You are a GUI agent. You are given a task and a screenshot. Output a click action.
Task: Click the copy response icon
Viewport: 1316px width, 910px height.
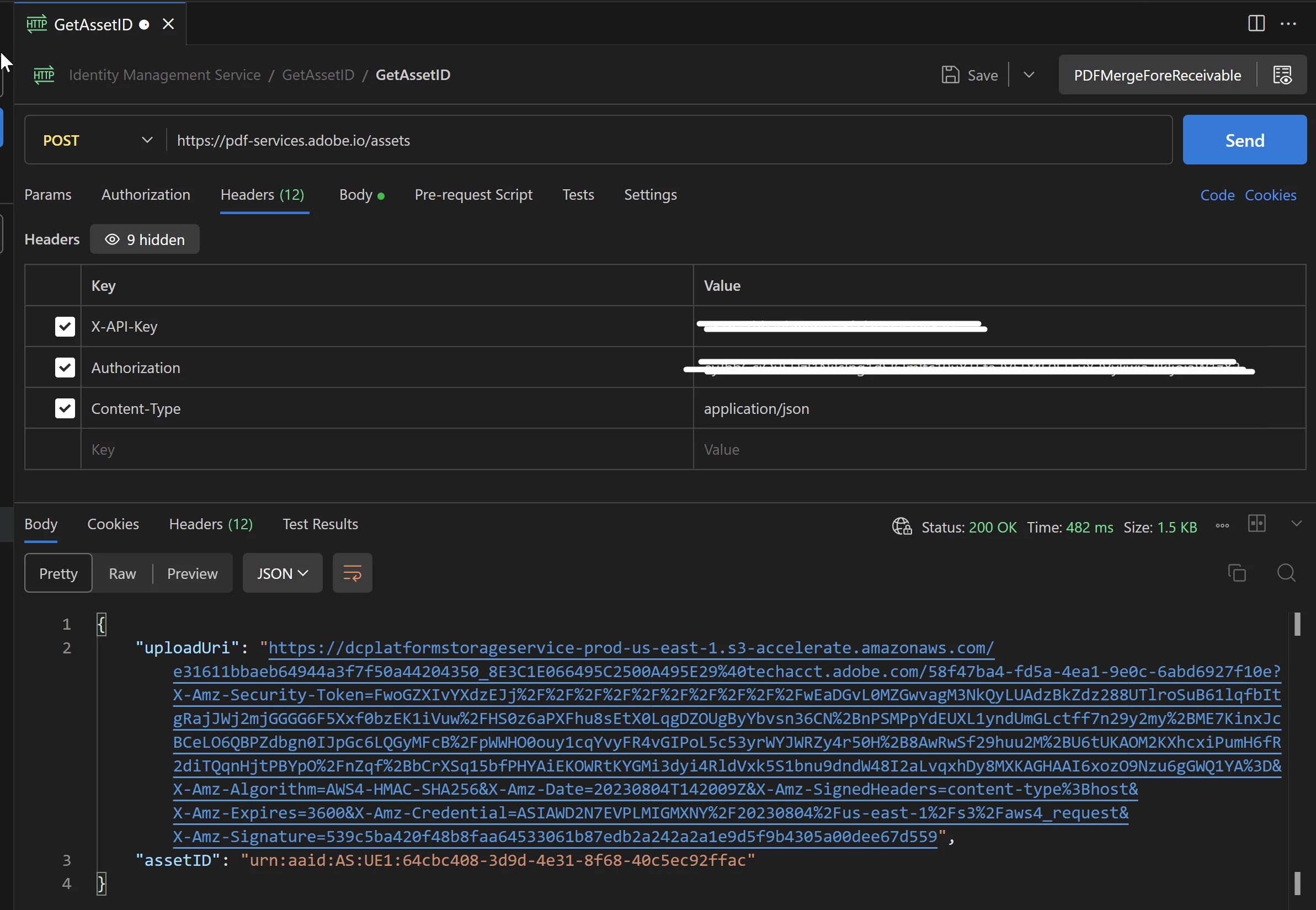pos(1236,572)
